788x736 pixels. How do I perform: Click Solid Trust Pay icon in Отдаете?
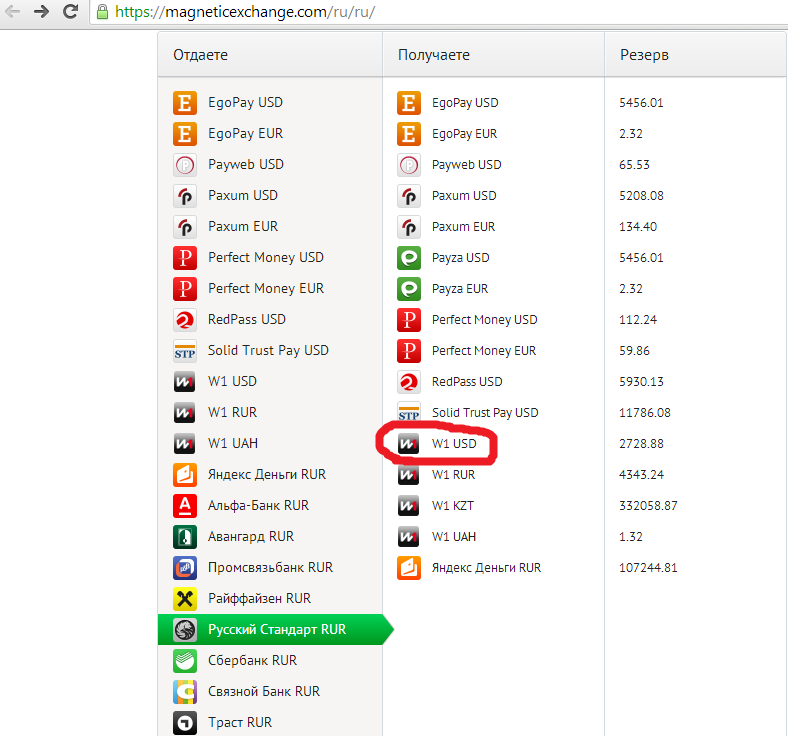coord(185,351)
